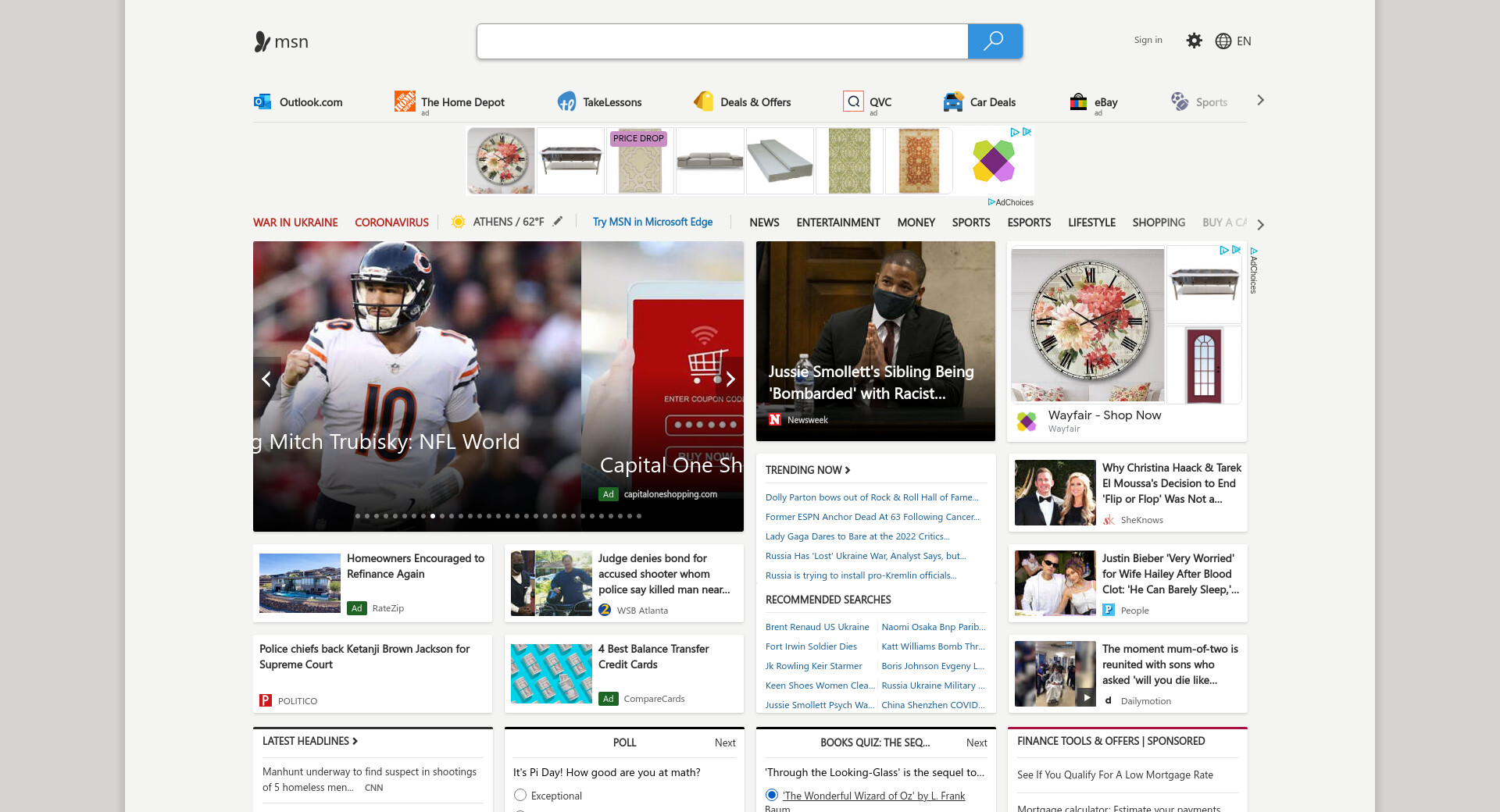The image size is (1500, 812).
Task: Click the Newsweek source logo
Action: point(775,419)
